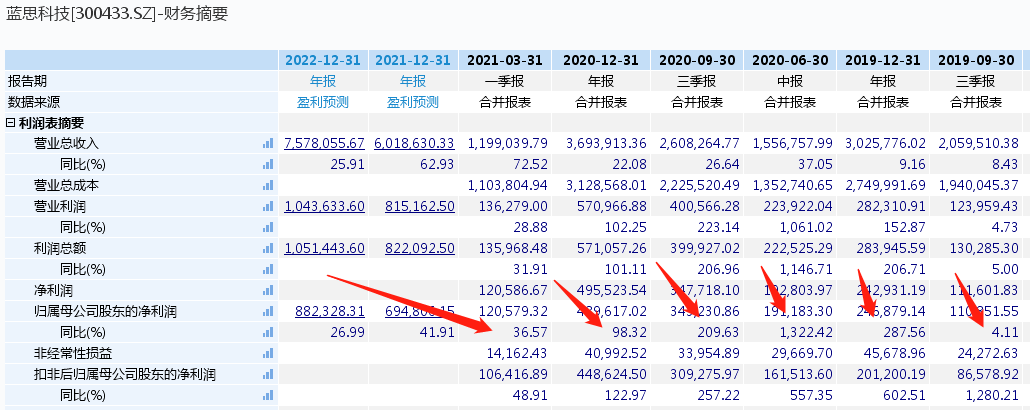This screenshot has height=410, width=1030.
Task: Click 一季报 under 2021-03-31
Action: 505,81
